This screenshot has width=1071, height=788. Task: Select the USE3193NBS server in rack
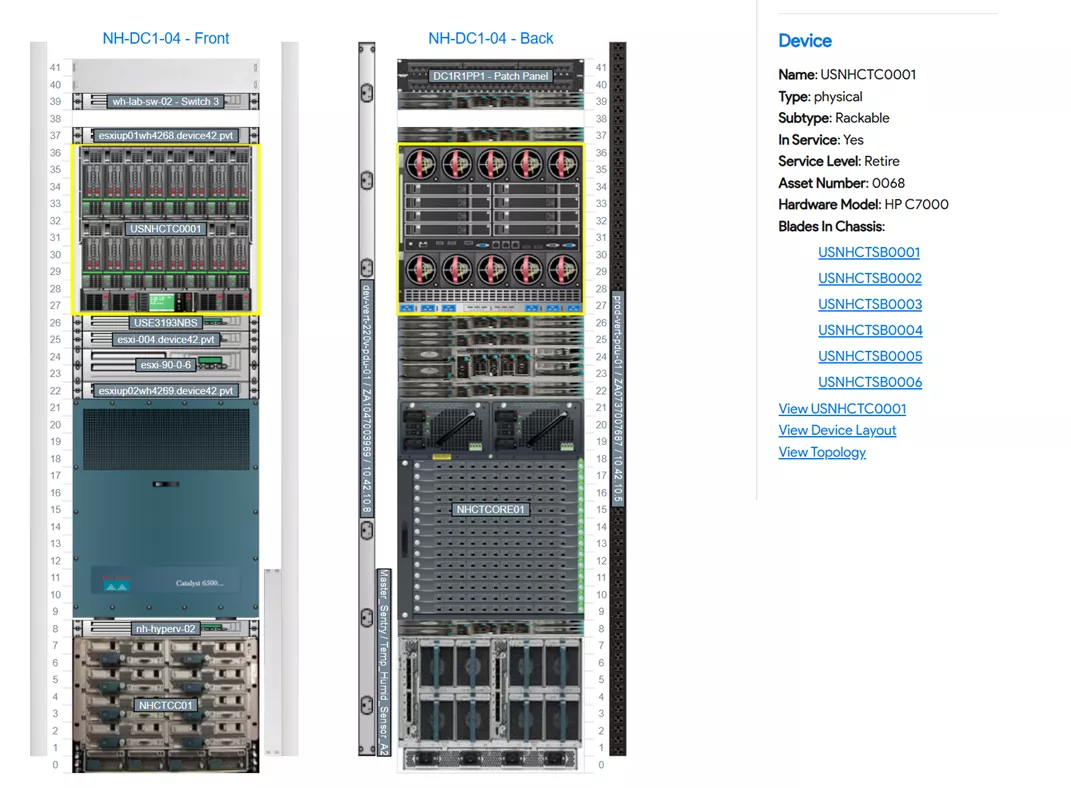[x=165, y=323]
